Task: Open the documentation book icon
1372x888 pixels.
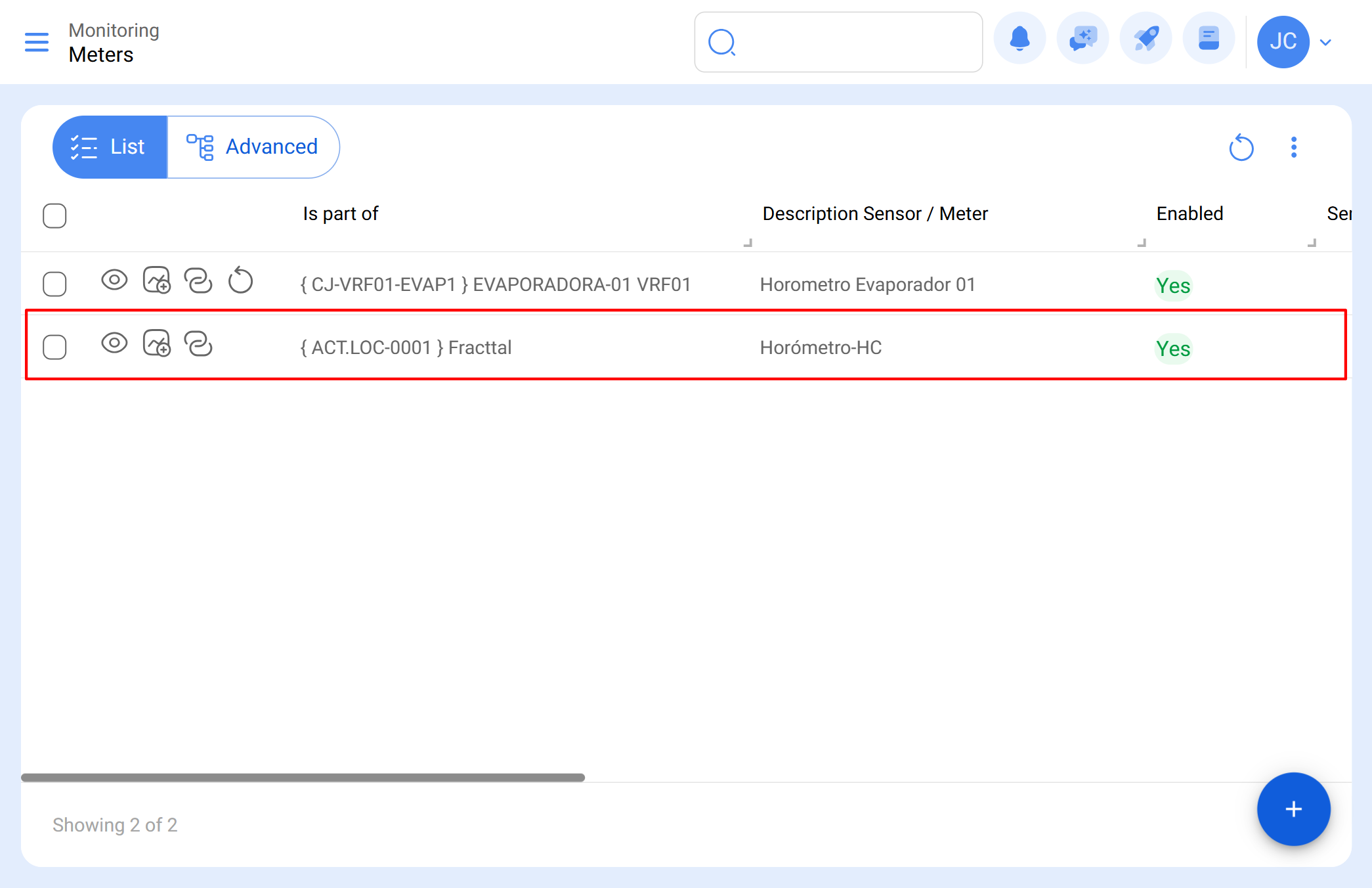Action: click(1209, 39)
